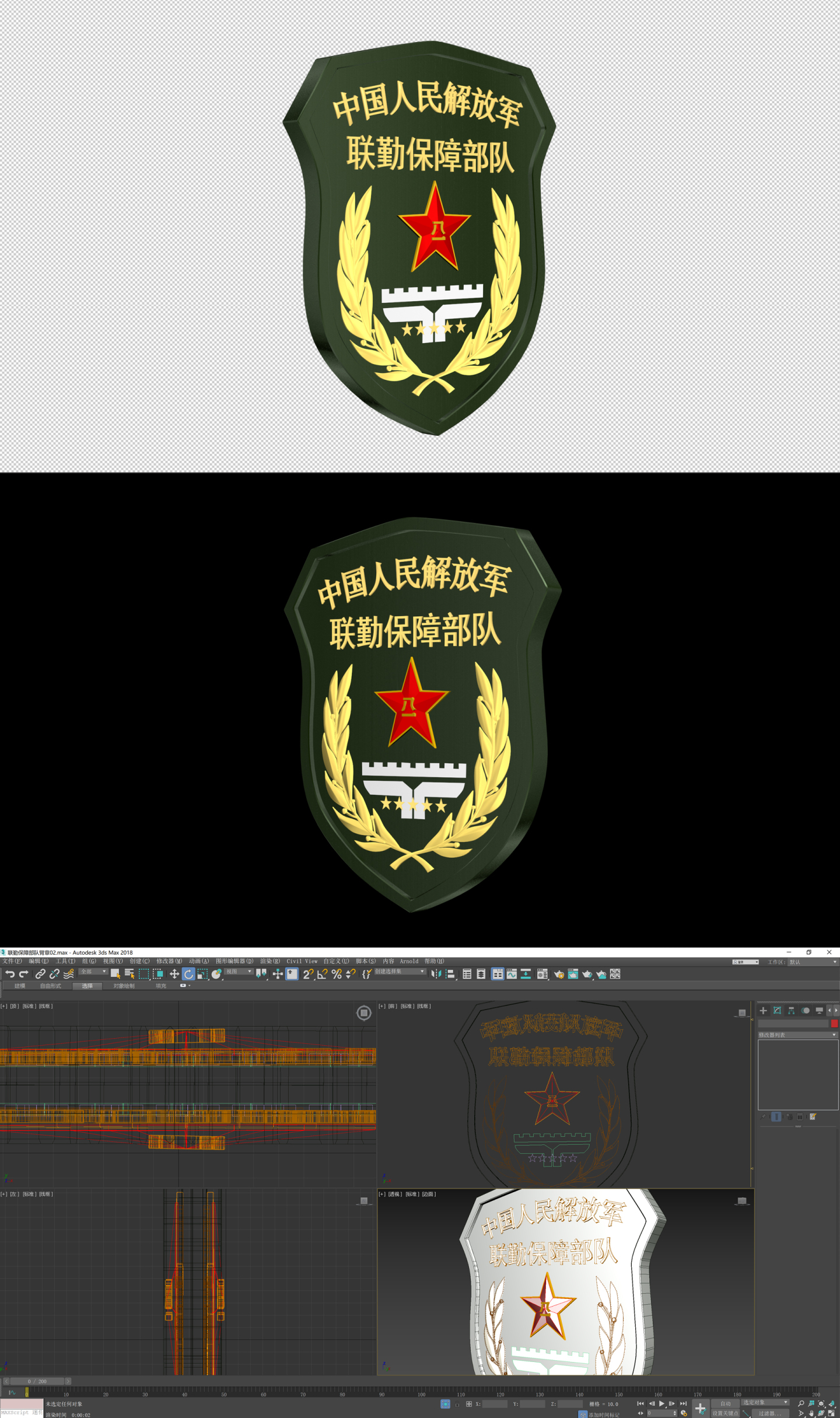The image size is (840, 1418).
Task: Toggle Angle Snap icon
Action: coord(322,974)
